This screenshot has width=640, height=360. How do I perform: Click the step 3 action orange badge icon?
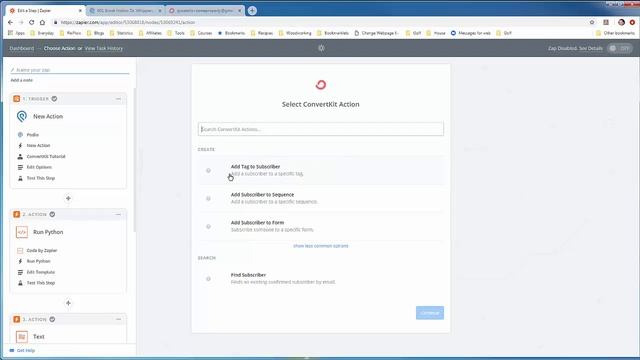pyautogui.click(x=16, y=319)
